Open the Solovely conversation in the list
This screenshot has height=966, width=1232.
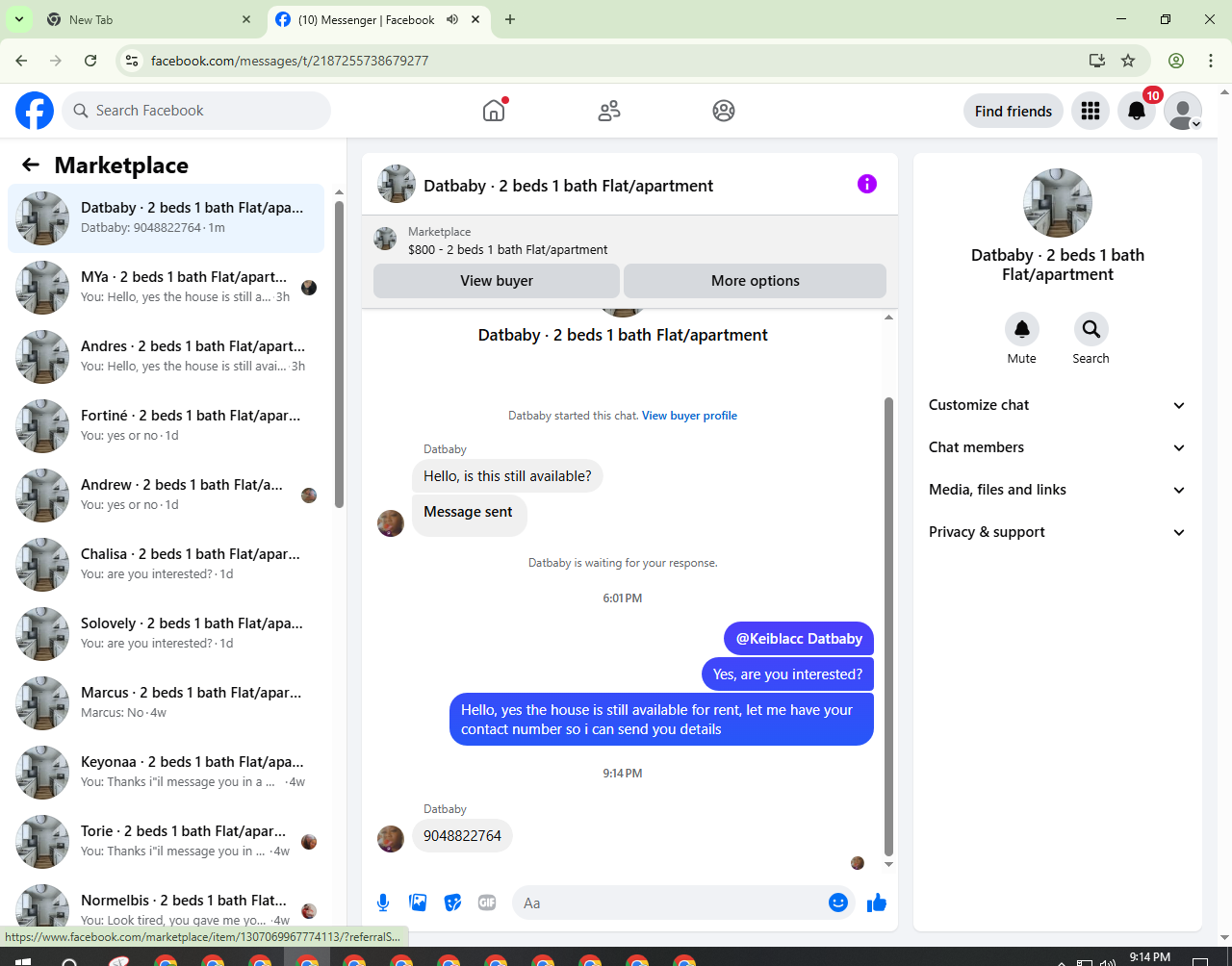coord(166,634)
